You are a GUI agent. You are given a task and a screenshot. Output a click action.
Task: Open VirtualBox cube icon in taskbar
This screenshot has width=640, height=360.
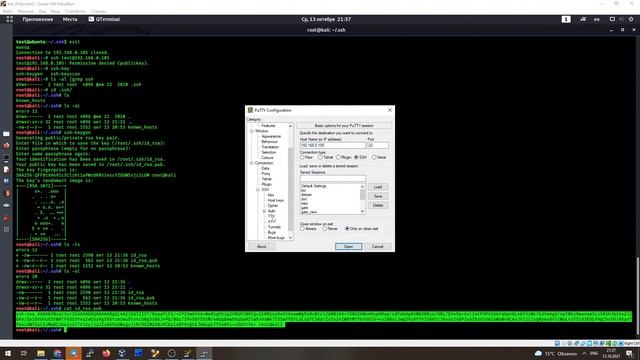point(122,353)
